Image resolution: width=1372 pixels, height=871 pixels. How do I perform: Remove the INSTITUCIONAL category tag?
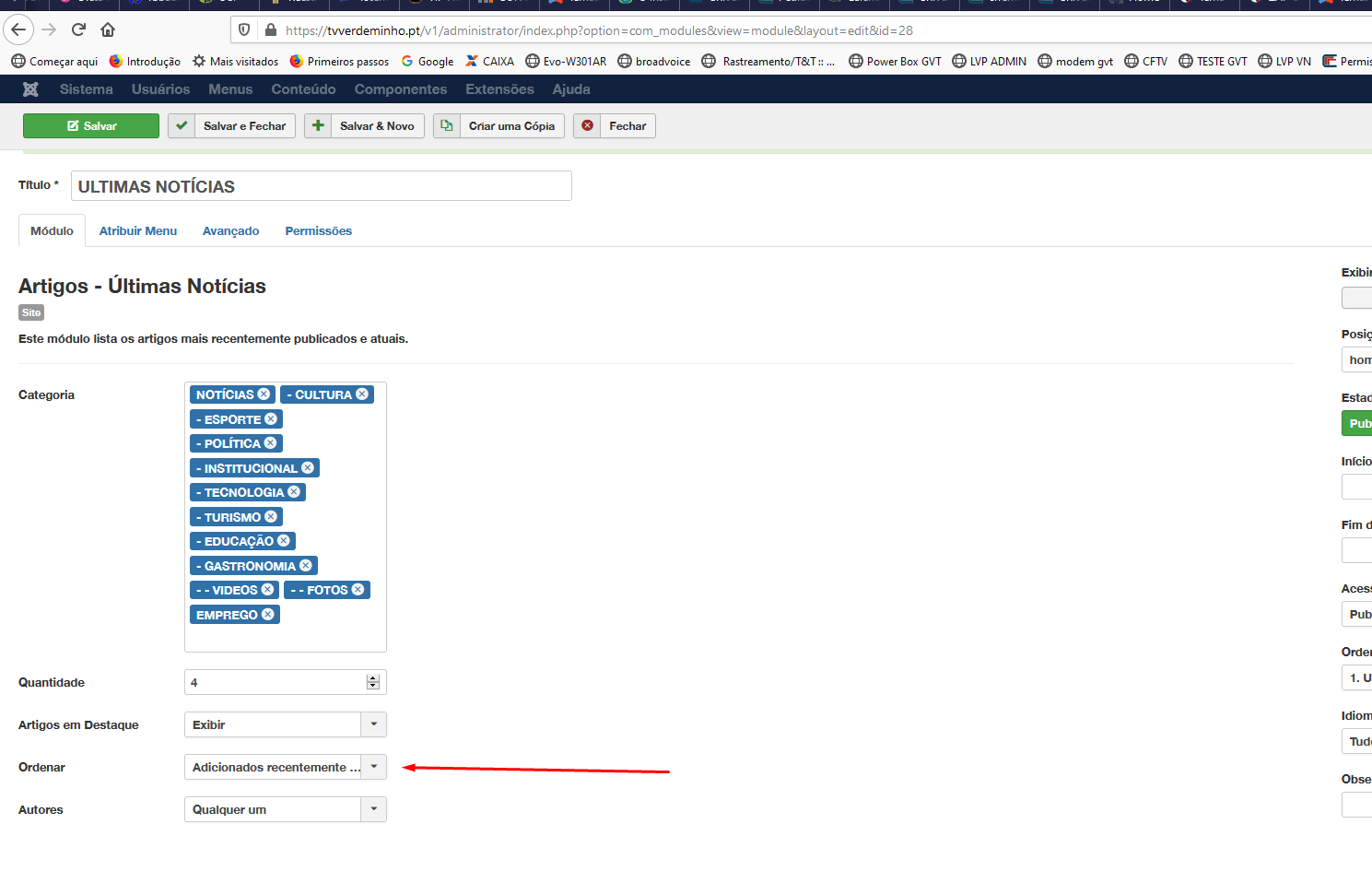coord(308,468)
